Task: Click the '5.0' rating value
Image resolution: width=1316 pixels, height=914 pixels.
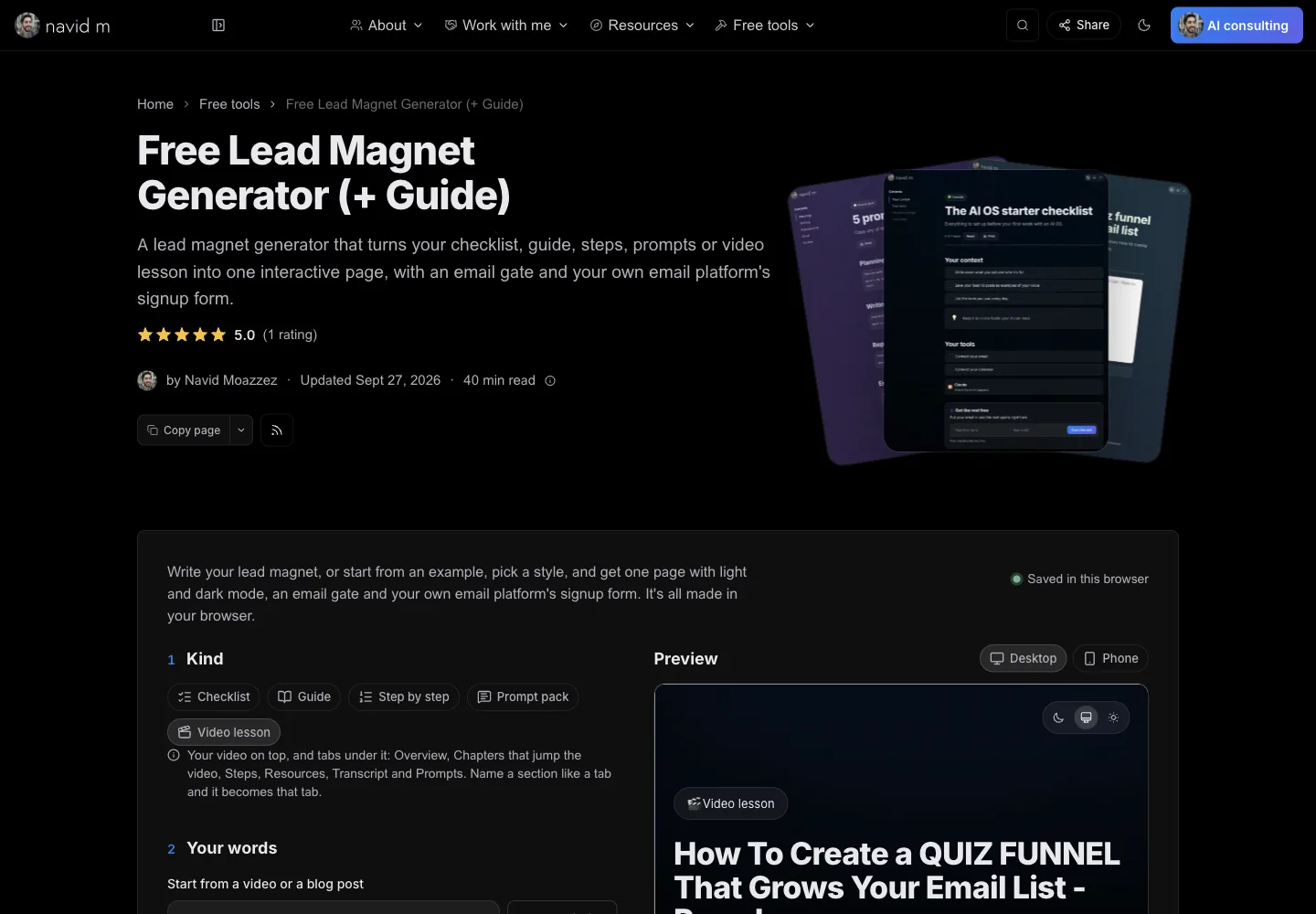Action: [x=244, y=335]
